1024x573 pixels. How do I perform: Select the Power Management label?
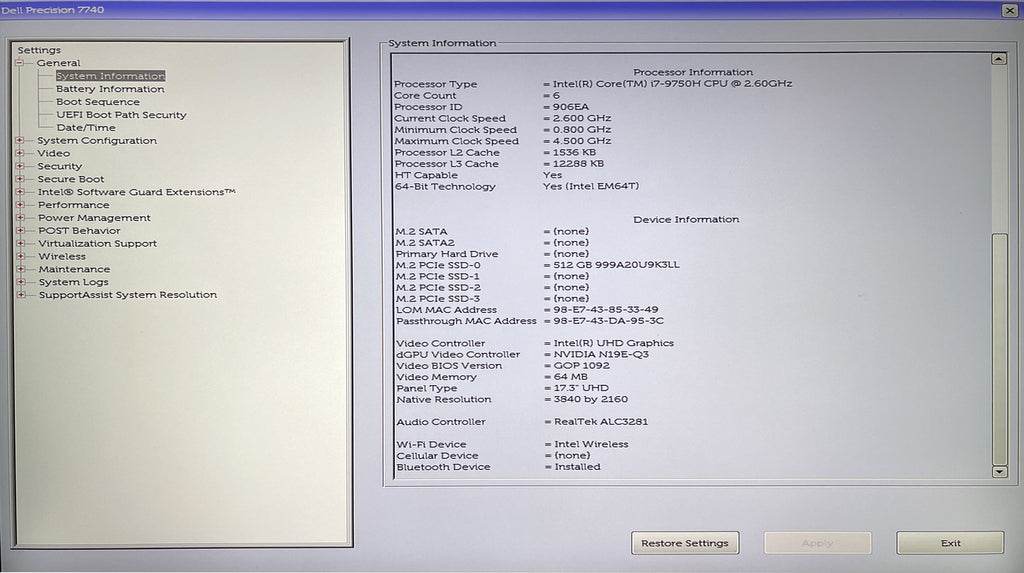tap(94, 218)
